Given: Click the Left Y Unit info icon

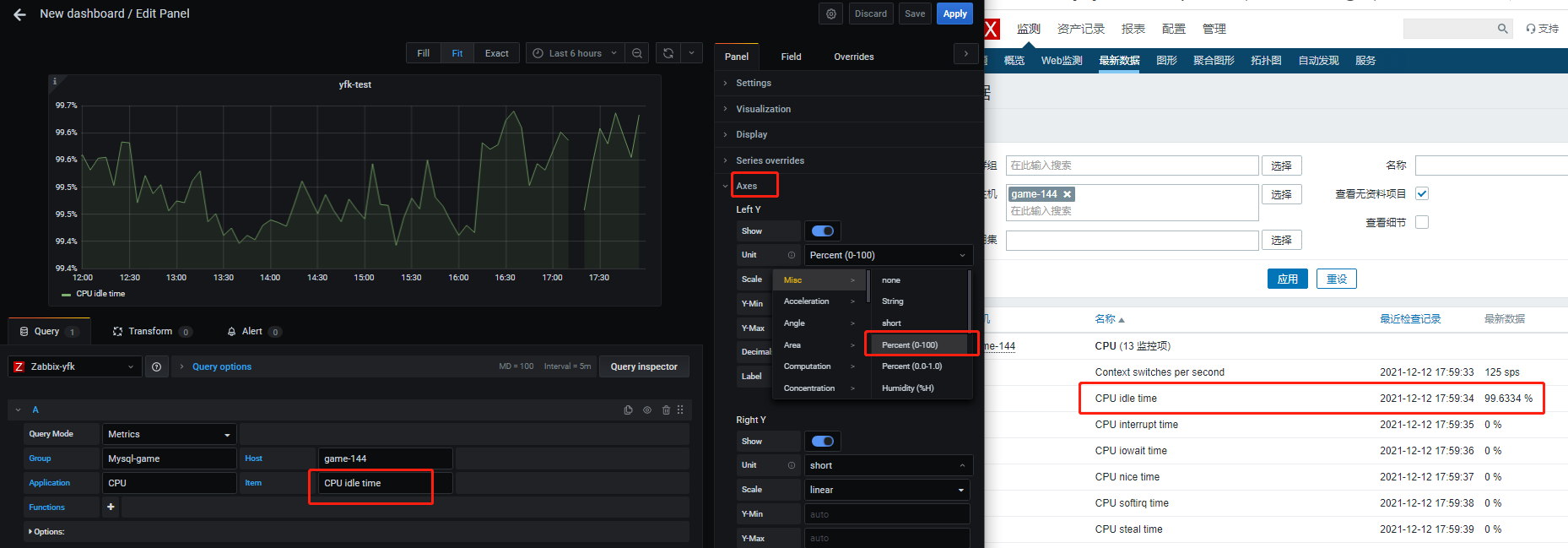Looking at the screenshot, I should click(792, 255).
